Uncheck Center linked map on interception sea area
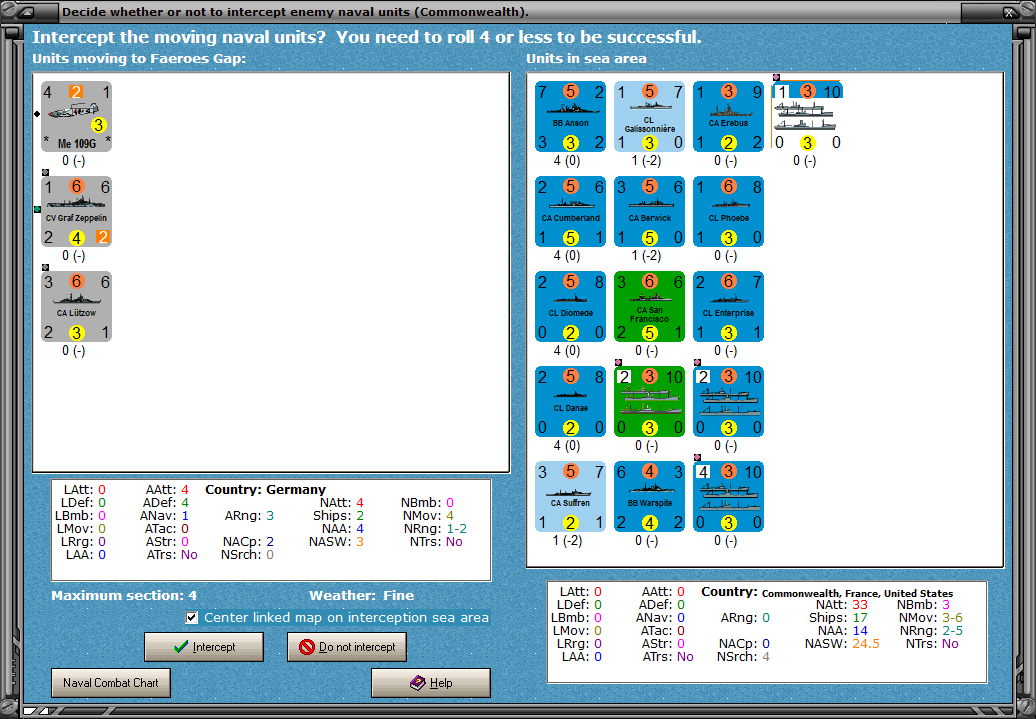 click(192, 618)
